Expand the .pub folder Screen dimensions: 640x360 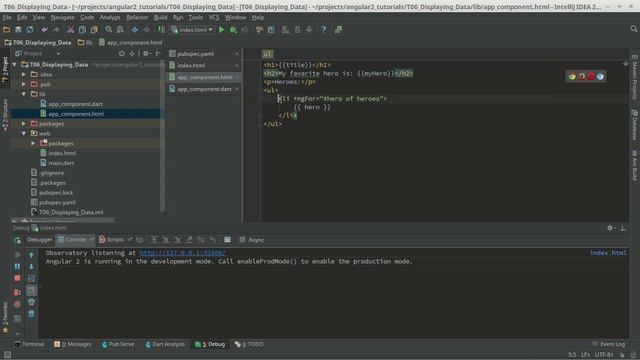pos(24,84)
